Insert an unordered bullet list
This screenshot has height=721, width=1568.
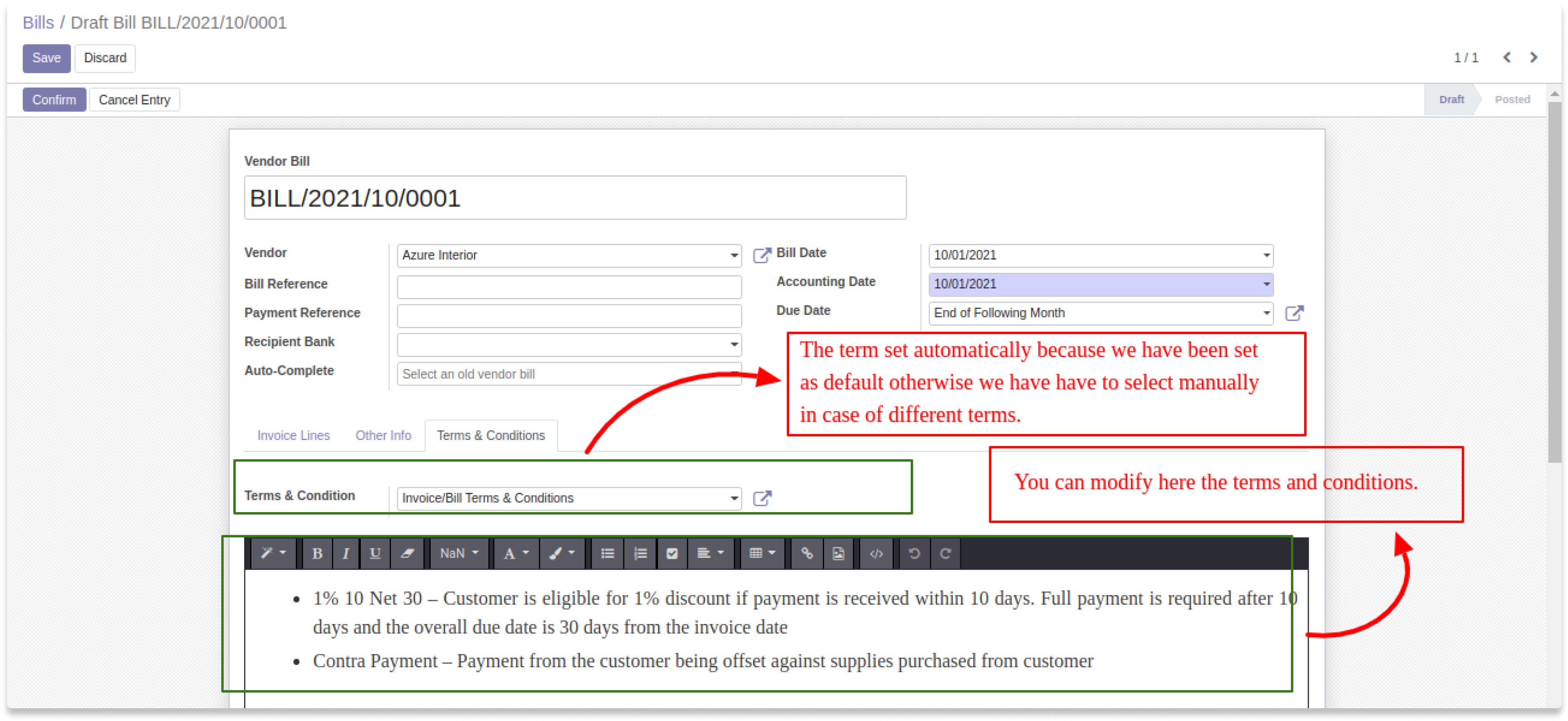(x=607, y=553)
